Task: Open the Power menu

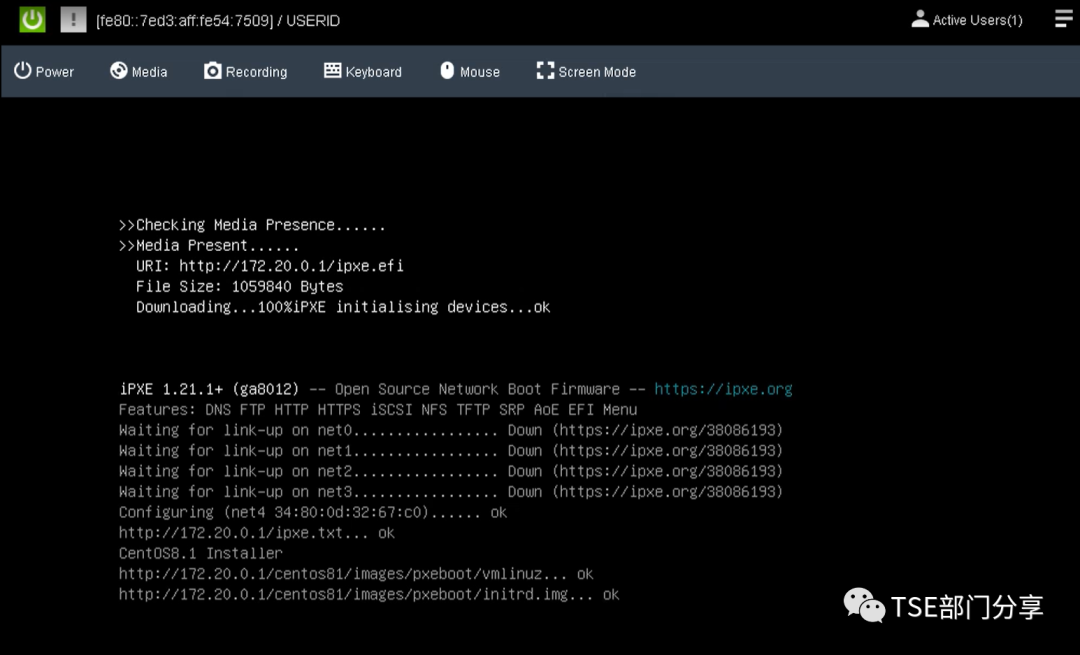Action: click(44, 71)
